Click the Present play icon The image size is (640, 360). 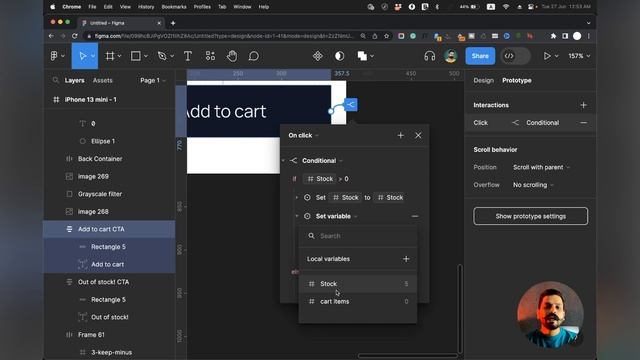(x=547, y=56)
